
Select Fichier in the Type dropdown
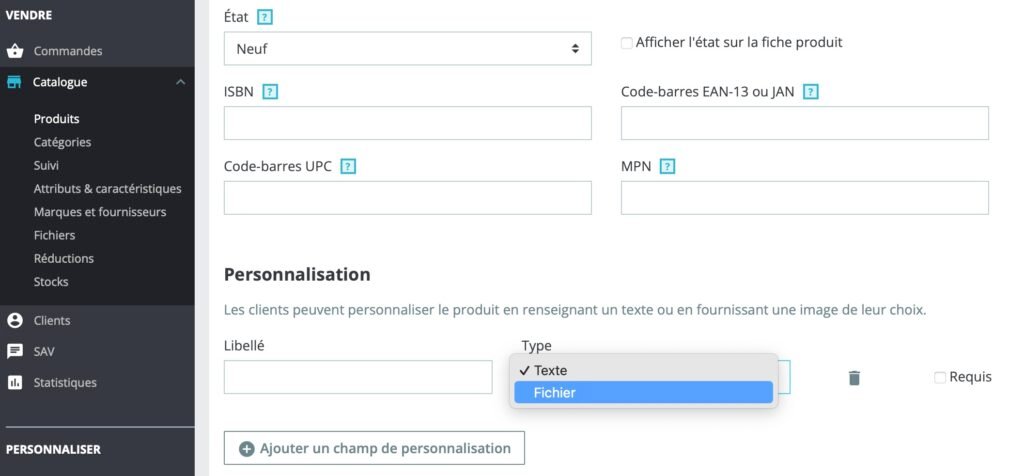coord(643,392)
